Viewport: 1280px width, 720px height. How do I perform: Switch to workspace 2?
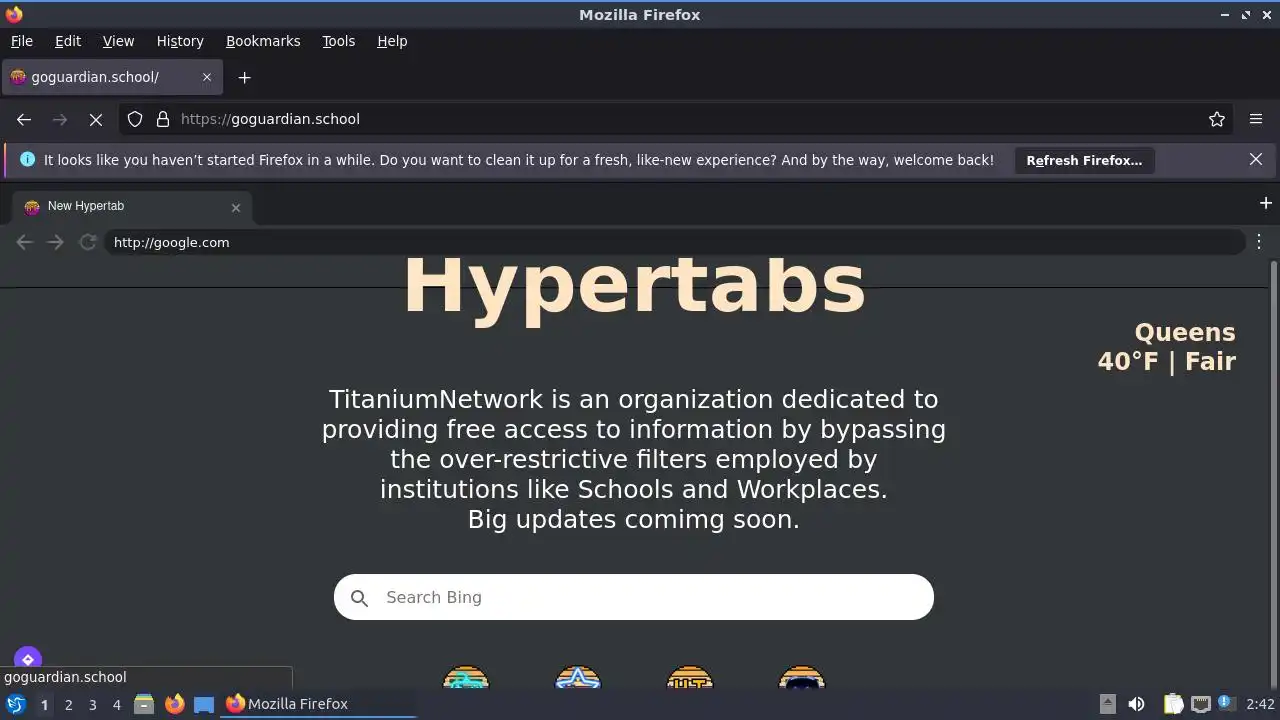click(x=68, y=704)
